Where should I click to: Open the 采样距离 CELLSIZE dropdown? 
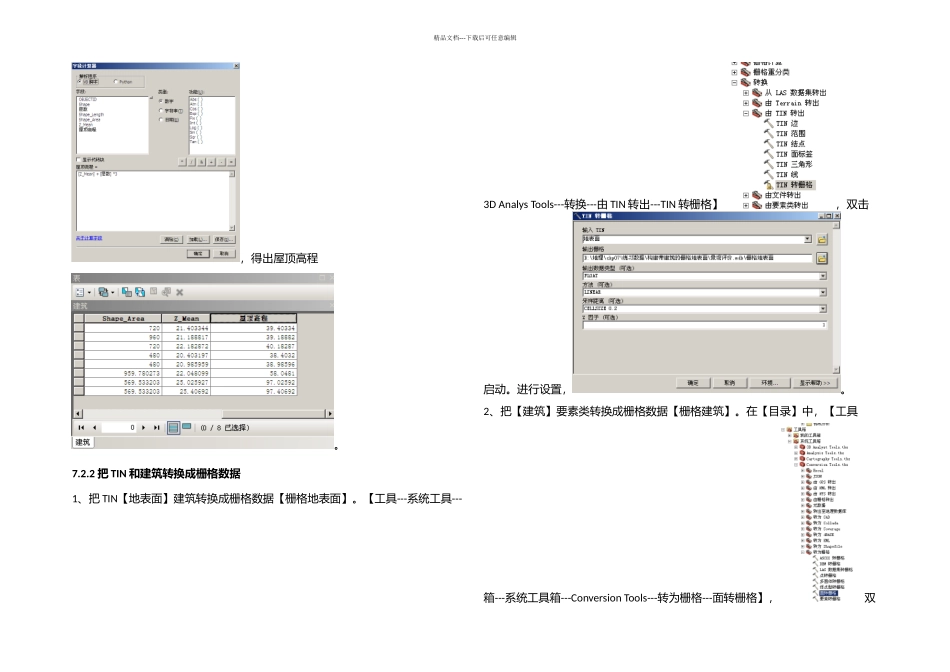click(x=822, y=308)
